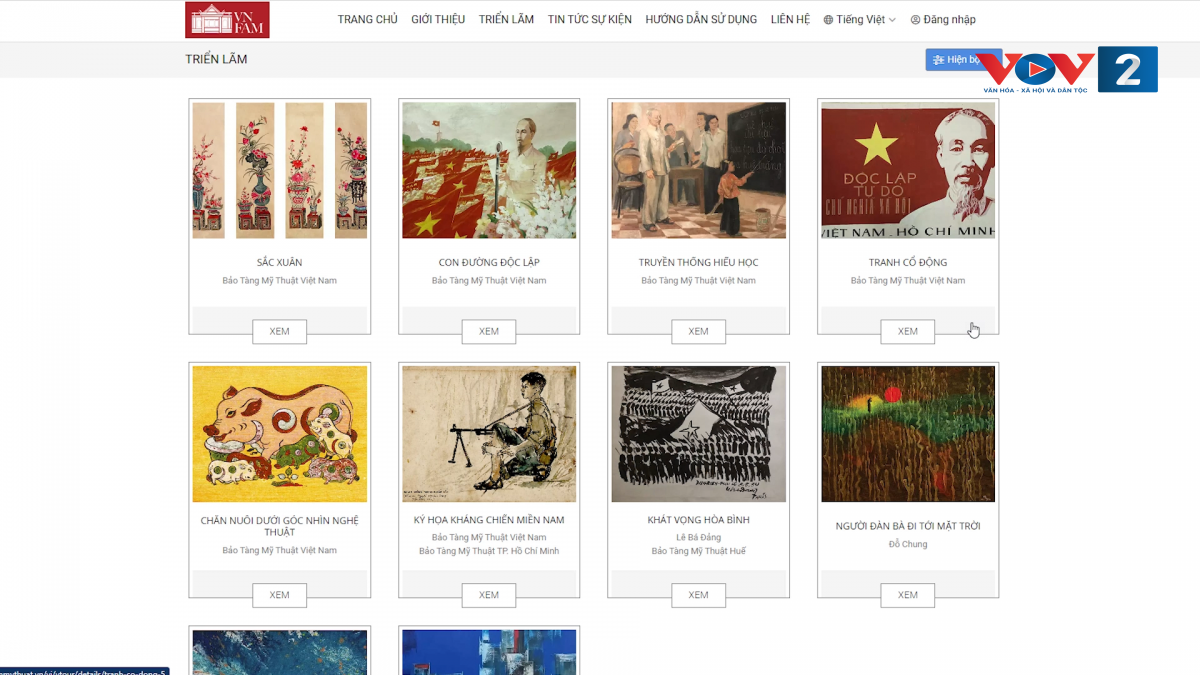Click XEM button under NGƯỜI ĐÀN BÀ ĐI TỚI MẶT TRỜI
This screenshot has width=1200, height=675.
[908, 595]
